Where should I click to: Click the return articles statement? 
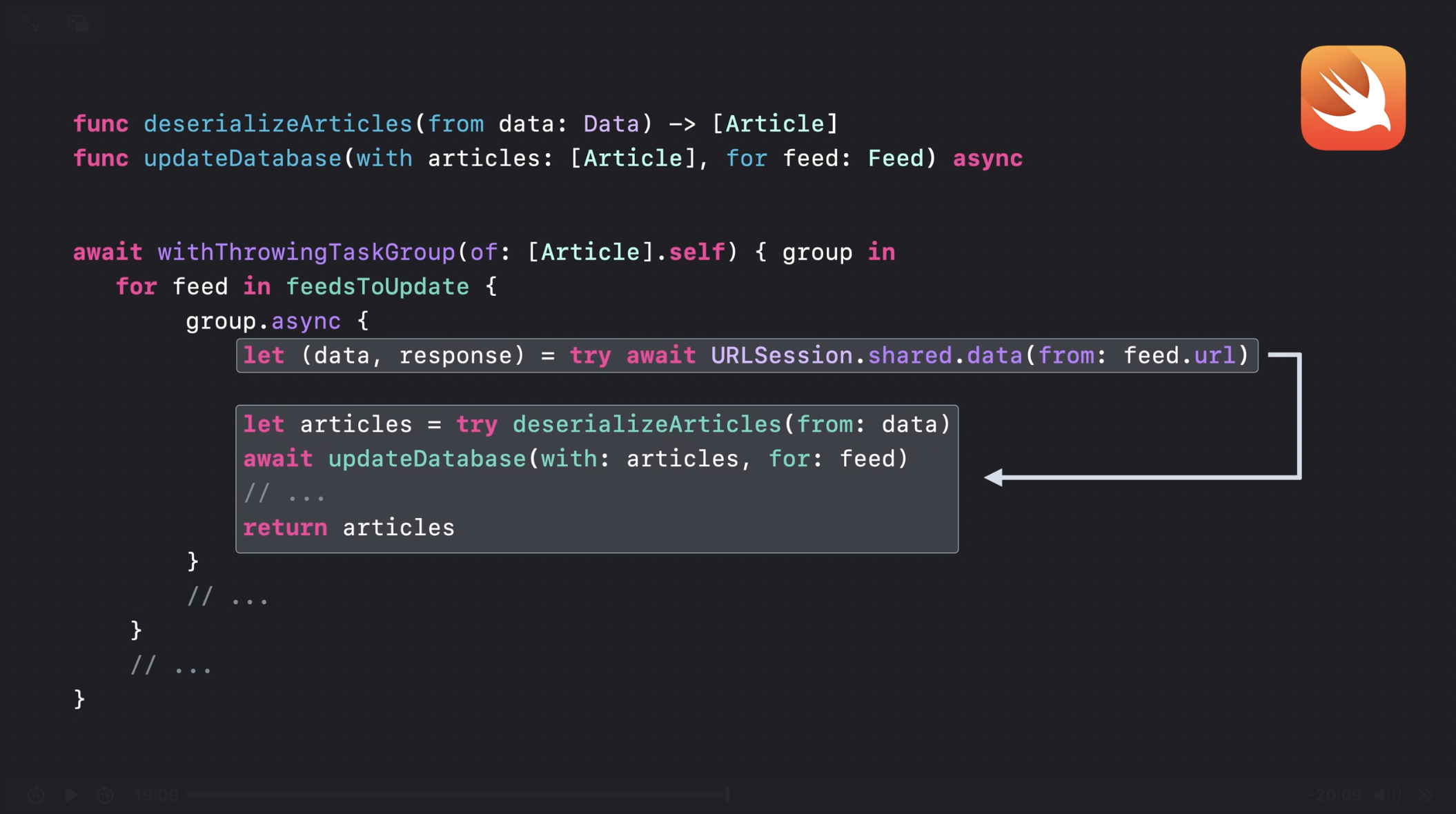click(x=348, y=528)
